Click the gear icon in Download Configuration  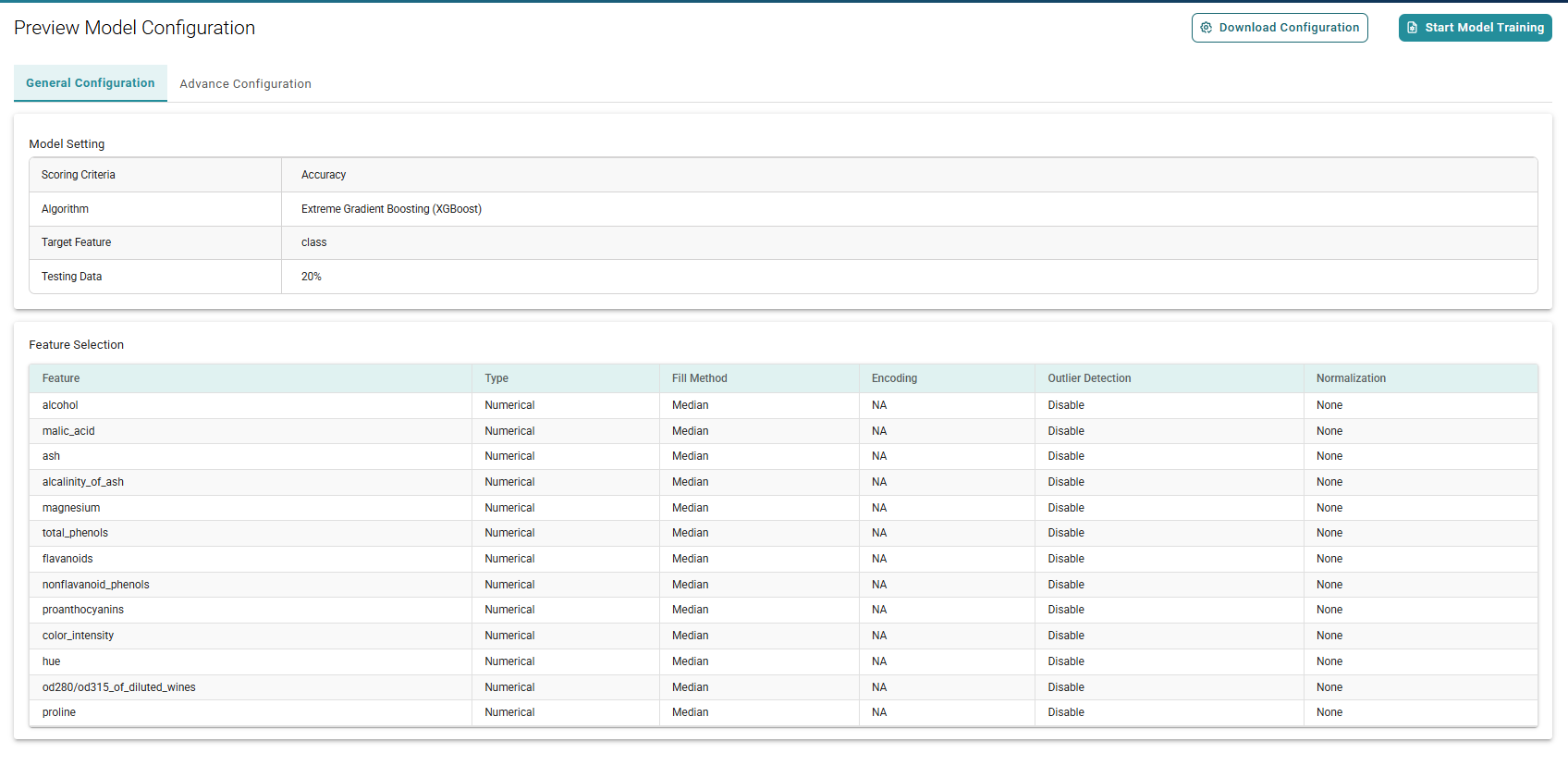click(x=1206, y=28)
